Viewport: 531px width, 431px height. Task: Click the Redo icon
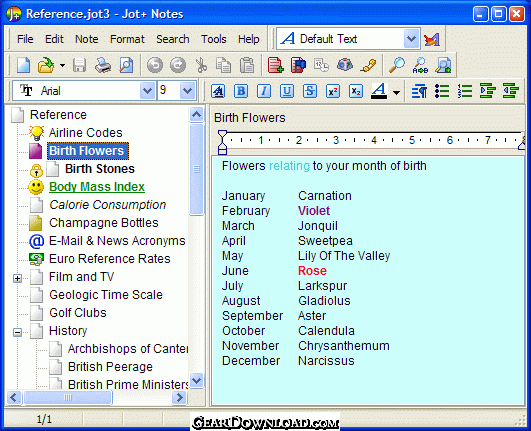[178, 65]
